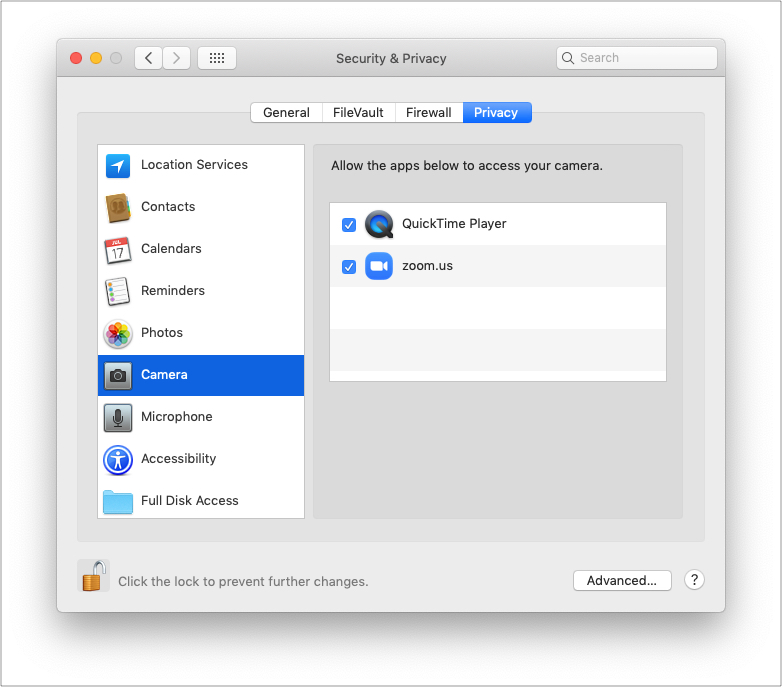Click the zoom.us name text
The image size is (782, 687).
[x=427, y=266]
